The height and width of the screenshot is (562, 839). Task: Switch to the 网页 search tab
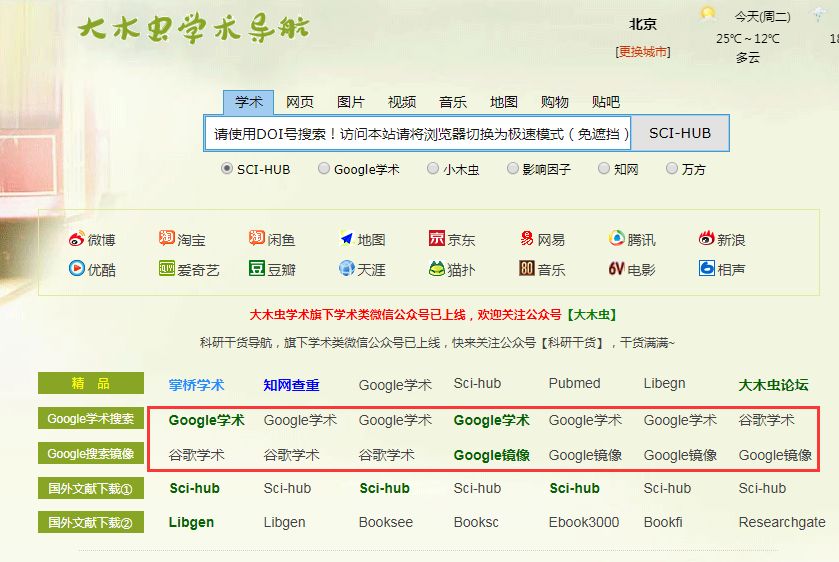pyautogui.click(x=300, y=102)
